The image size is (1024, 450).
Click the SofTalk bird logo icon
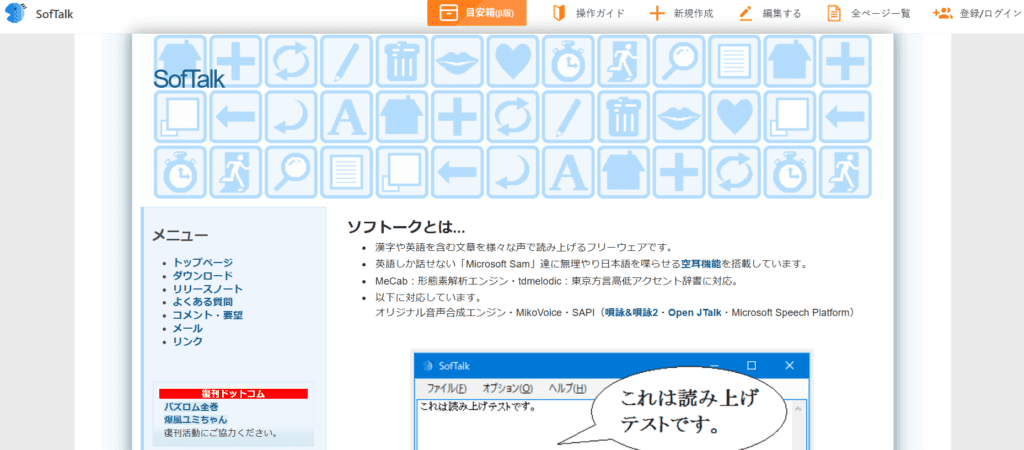17,13
